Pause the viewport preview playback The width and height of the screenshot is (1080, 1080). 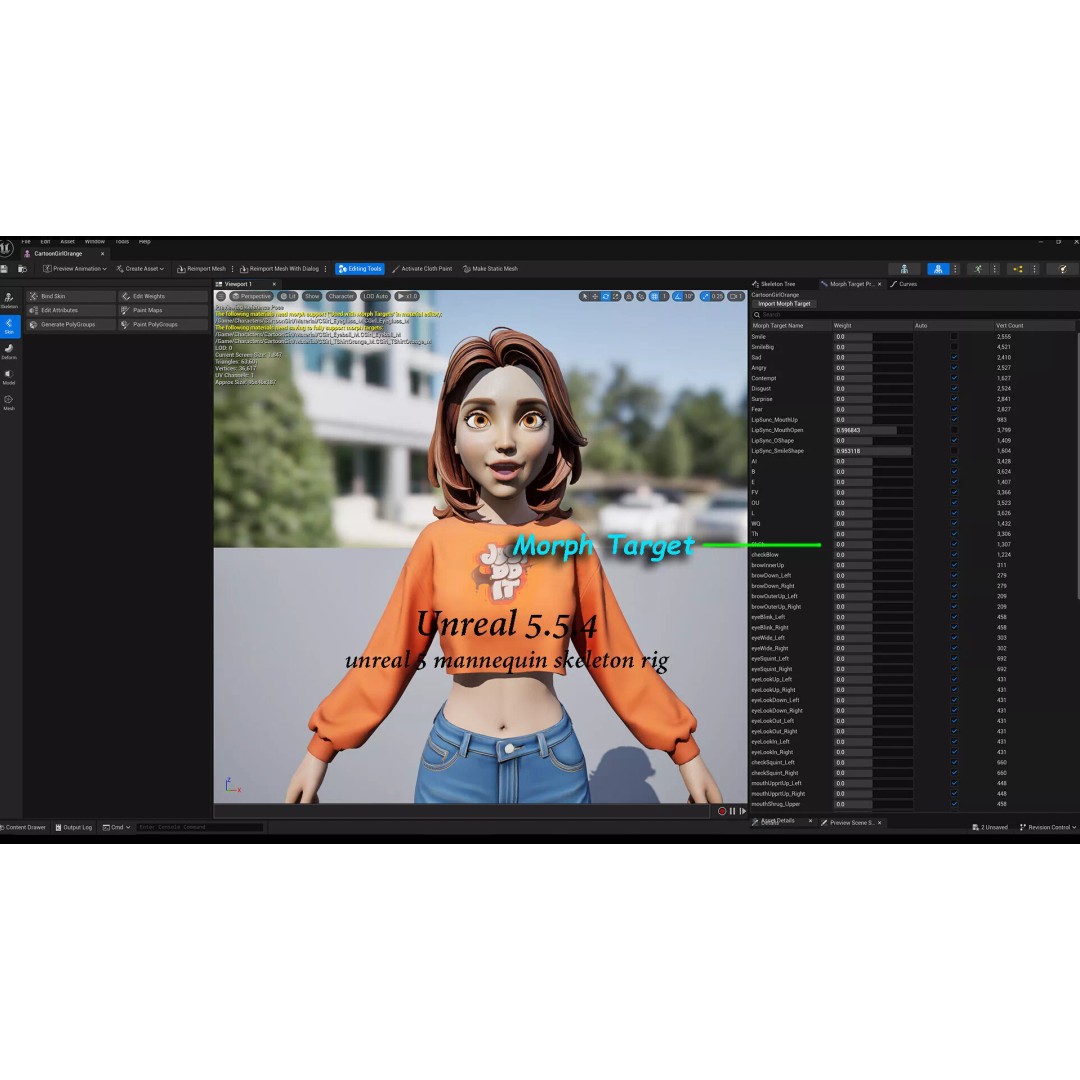732,811
